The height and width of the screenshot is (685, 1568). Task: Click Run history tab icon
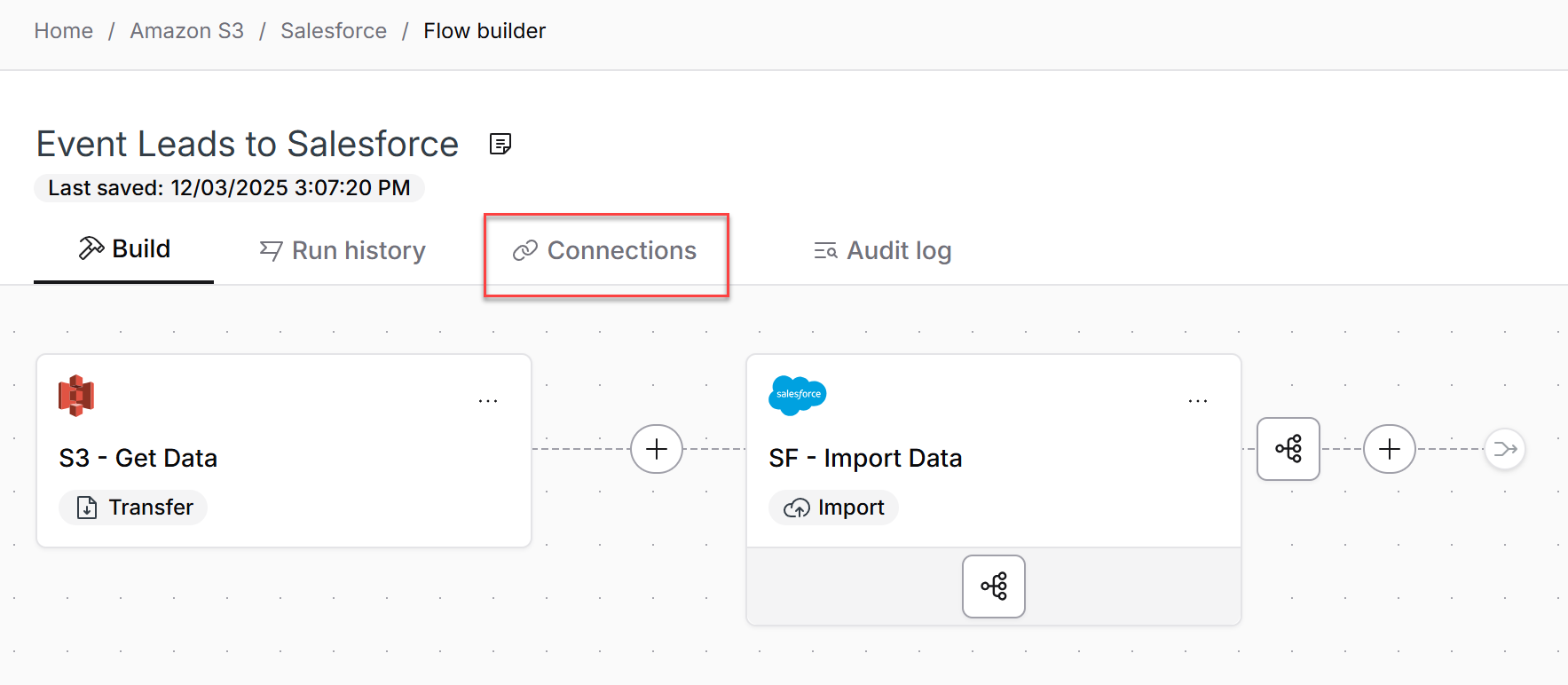pos(271,251)
